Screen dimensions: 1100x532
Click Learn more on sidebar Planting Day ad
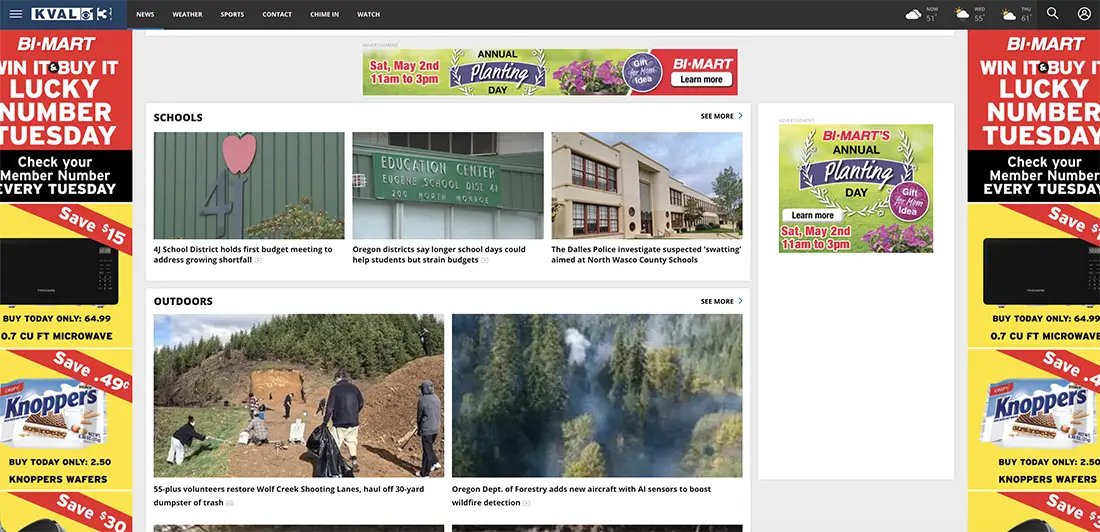812,215
